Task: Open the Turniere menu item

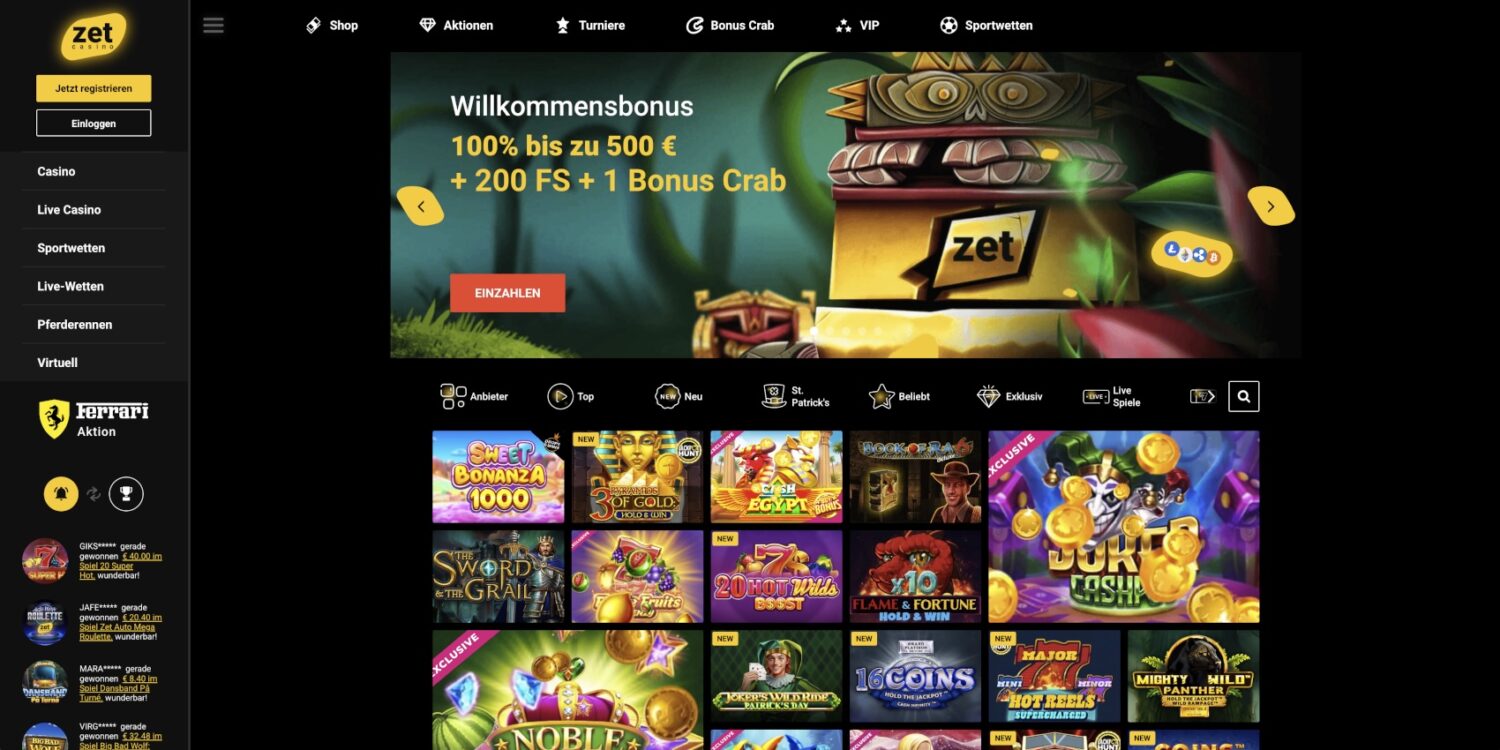Action: tap(590, 25)
